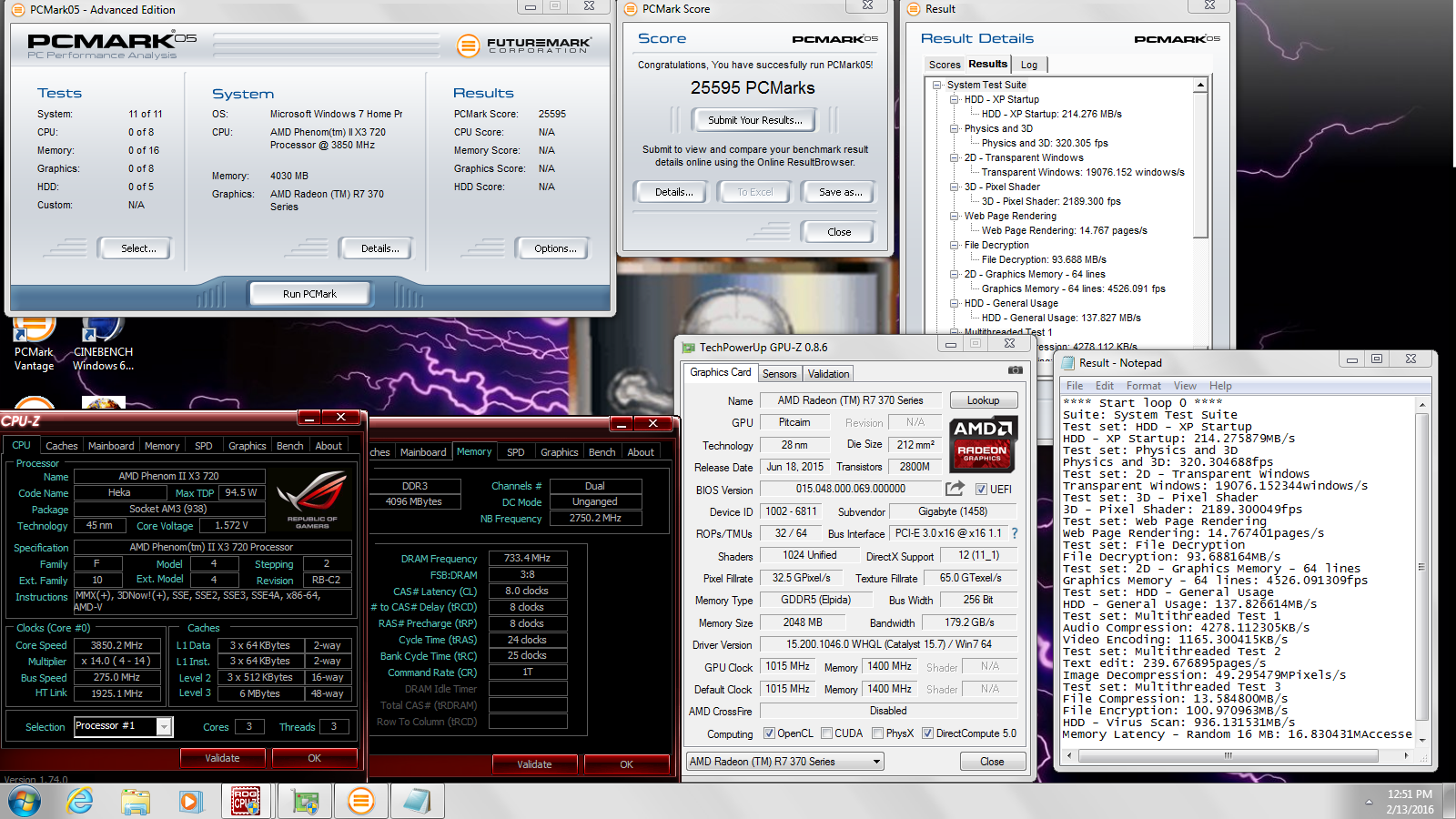Collapse the Web Page Rendering node

pos(955,216)
